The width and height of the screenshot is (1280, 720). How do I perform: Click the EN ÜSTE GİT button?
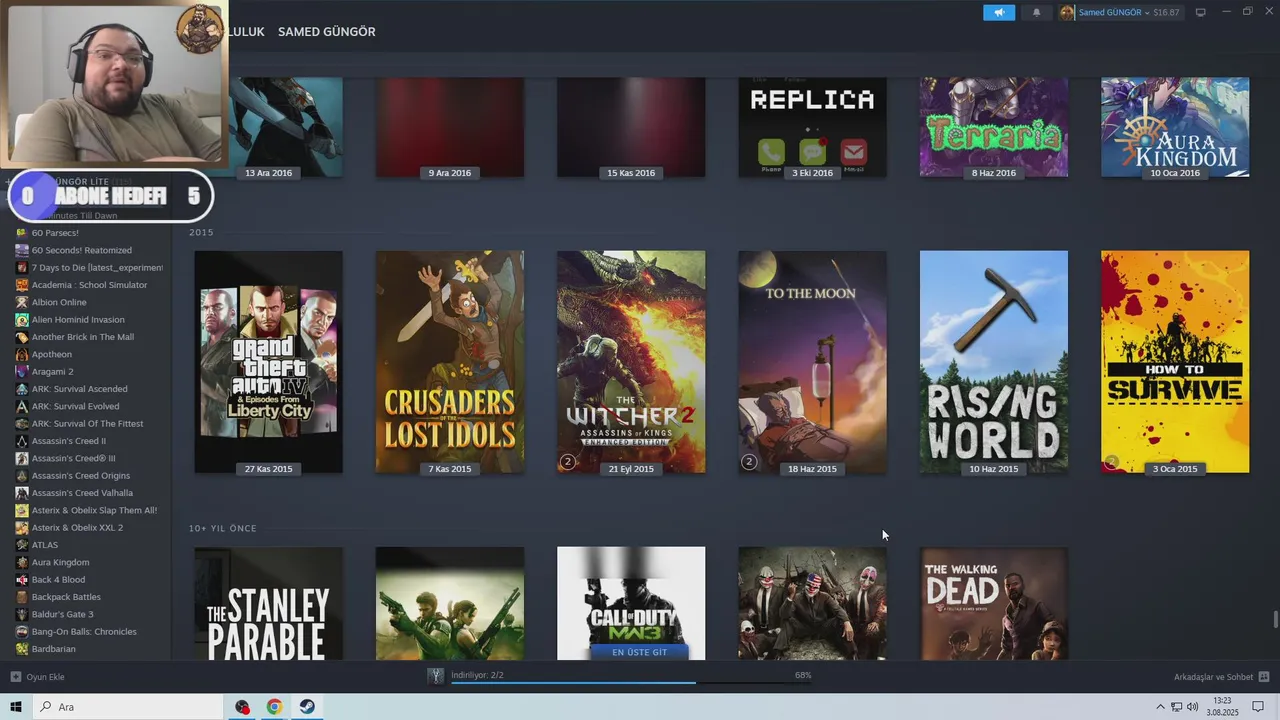coord(639,652)
